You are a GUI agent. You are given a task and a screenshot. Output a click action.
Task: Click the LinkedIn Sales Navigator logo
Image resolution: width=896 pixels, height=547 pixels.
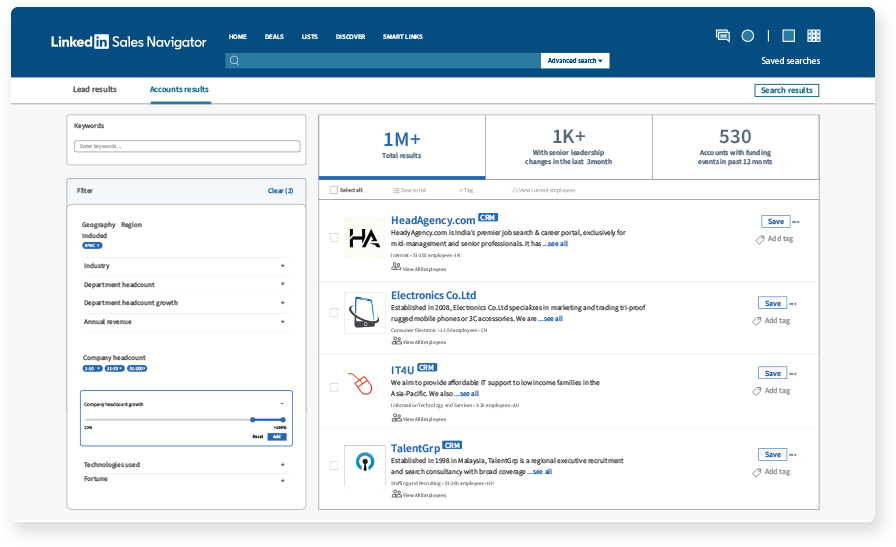(x=129, y=42)
